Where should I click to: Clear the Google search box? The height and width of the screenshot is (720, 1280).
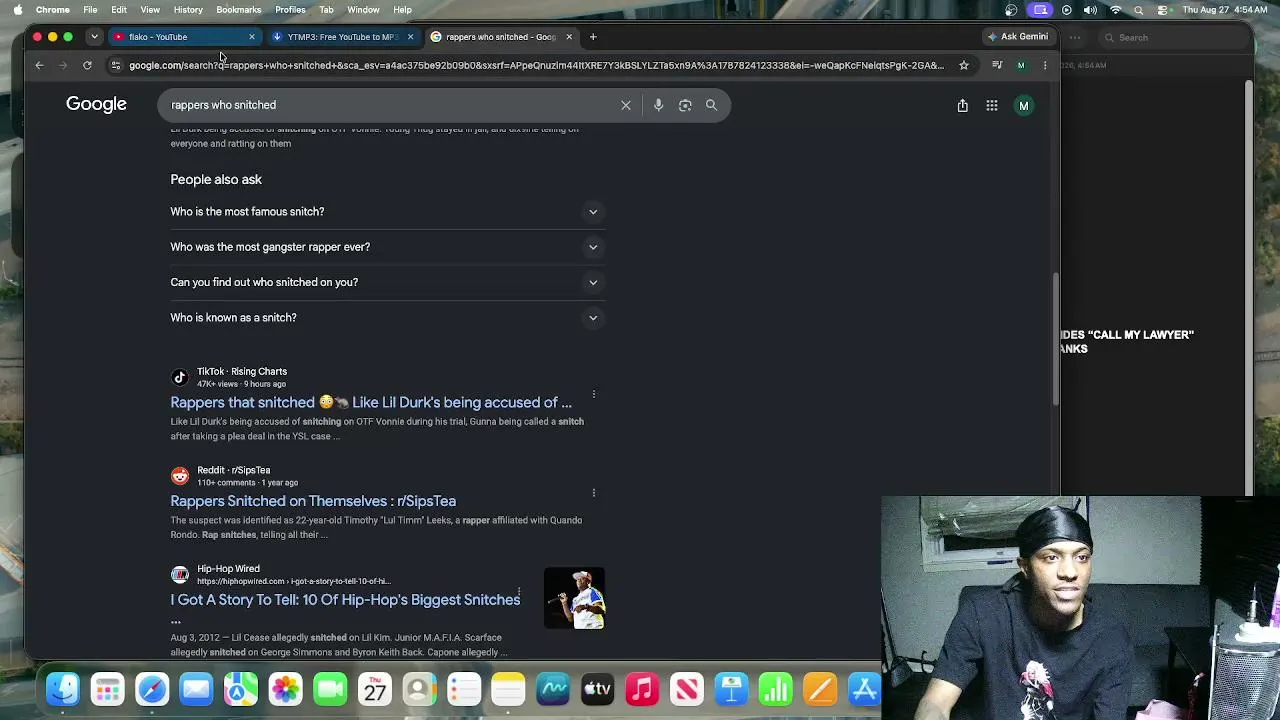coord(626,105)
